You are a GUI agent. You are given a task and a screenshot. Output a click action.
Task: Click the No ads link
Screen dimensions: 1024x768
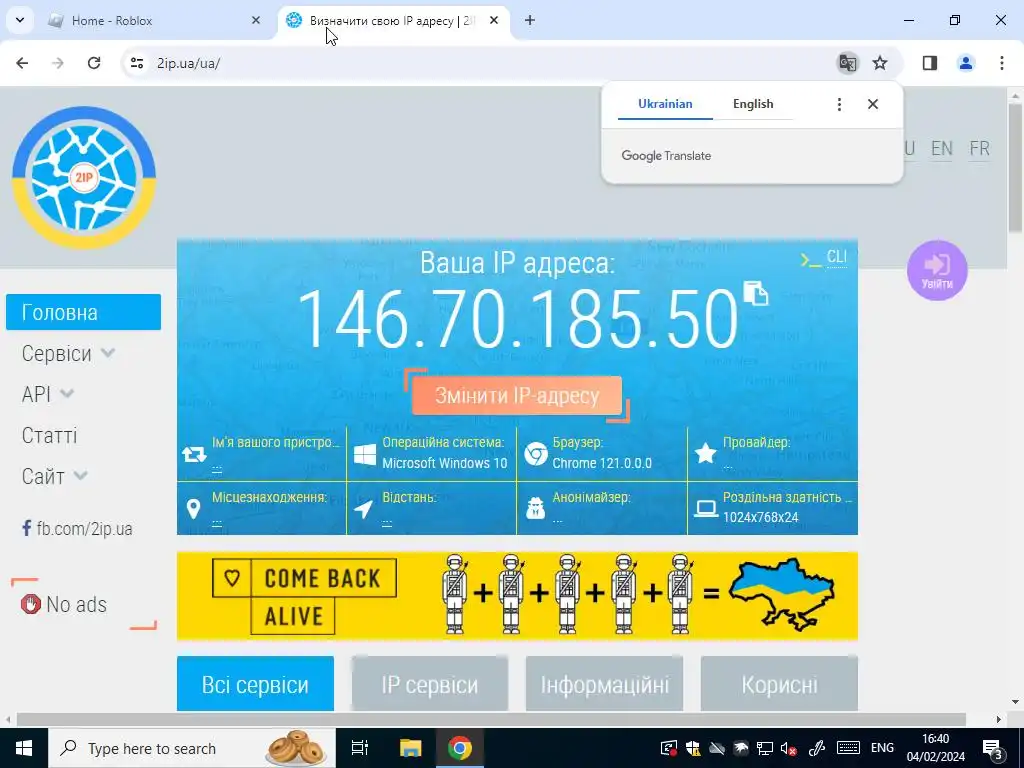coord(64,604)
